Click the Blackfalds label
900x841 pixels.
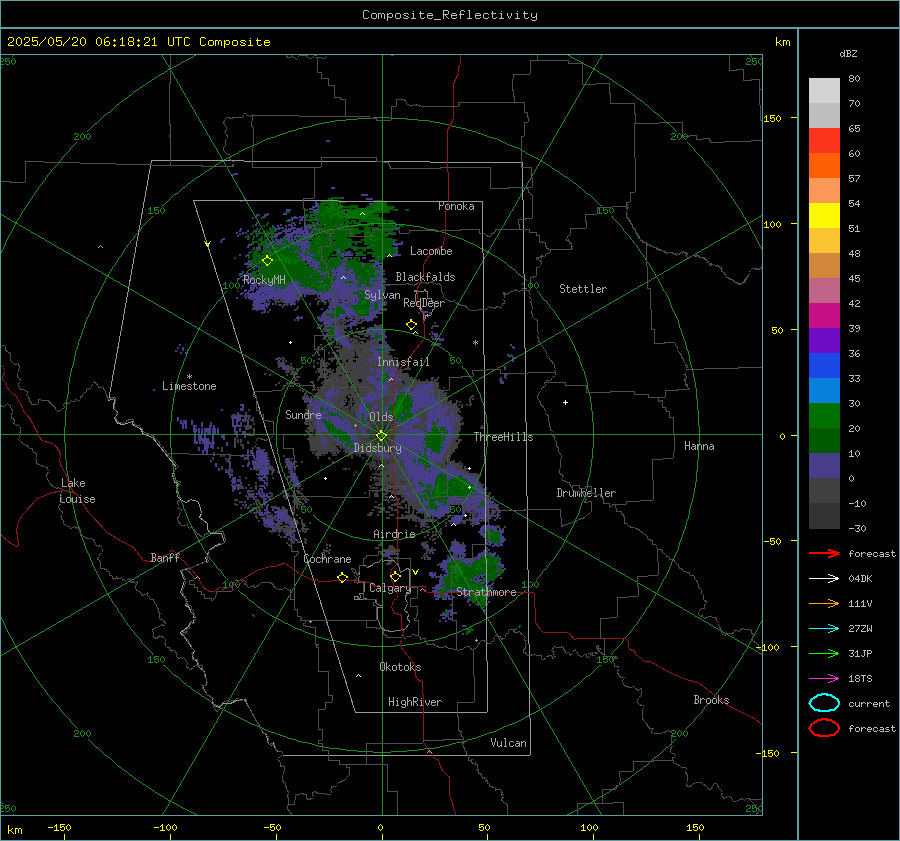[x=425, y=277]
